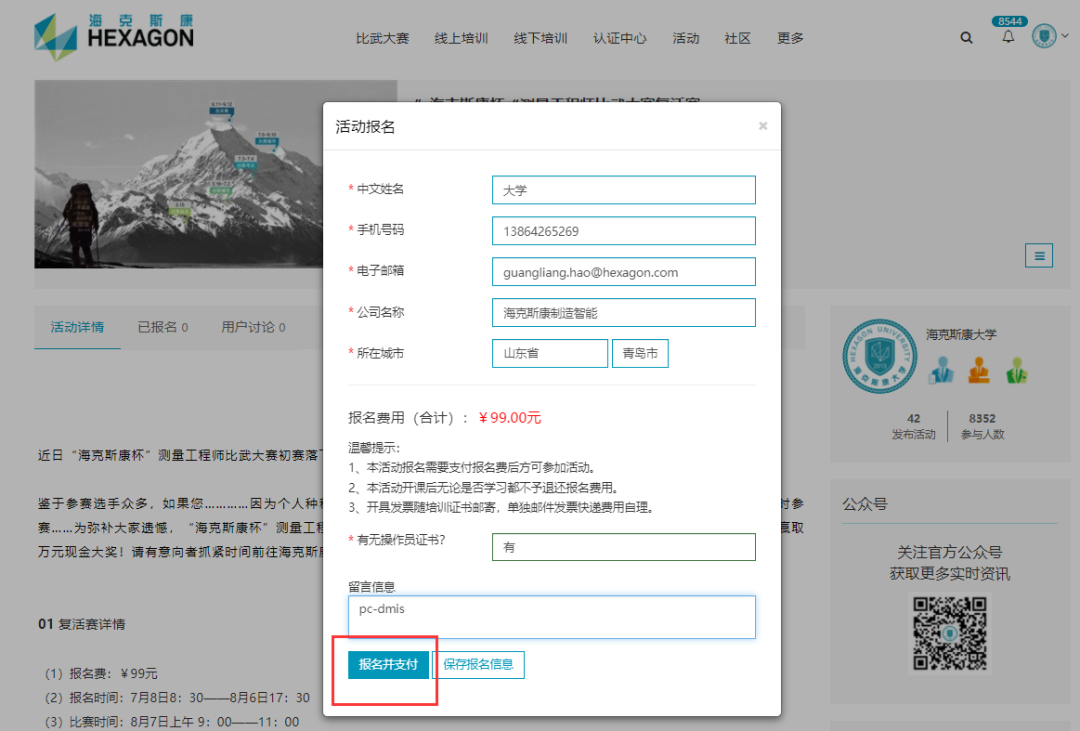Open the 青岛市 city dropdown

(640, 353)
